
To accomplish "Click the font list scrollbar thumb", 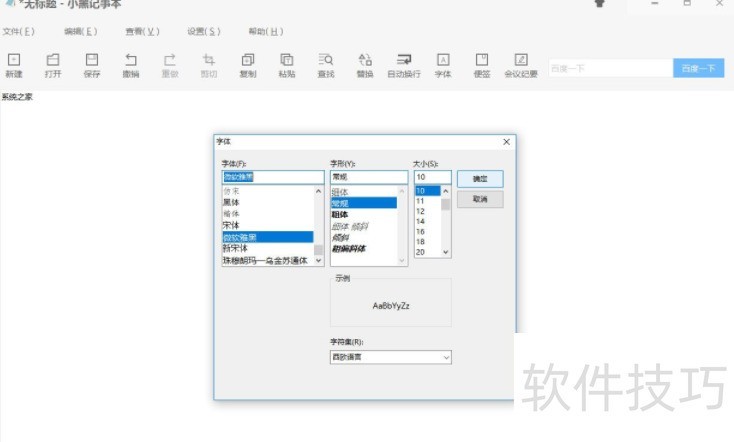I will pyautogui.click(x=319, y=250).
